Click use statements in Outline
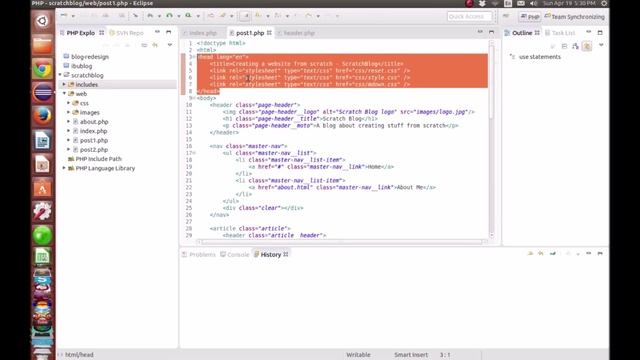 pyautogui.click(x=540, y=57)
